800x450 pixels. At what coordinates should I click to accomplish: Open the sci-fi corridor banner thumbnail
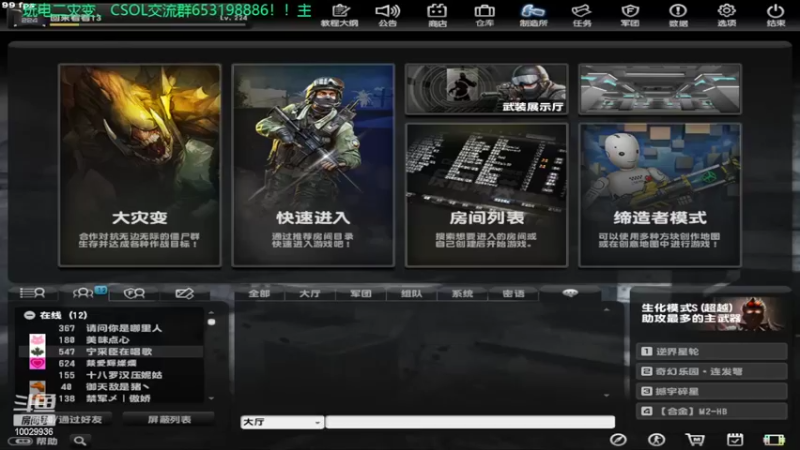point(660,89)
